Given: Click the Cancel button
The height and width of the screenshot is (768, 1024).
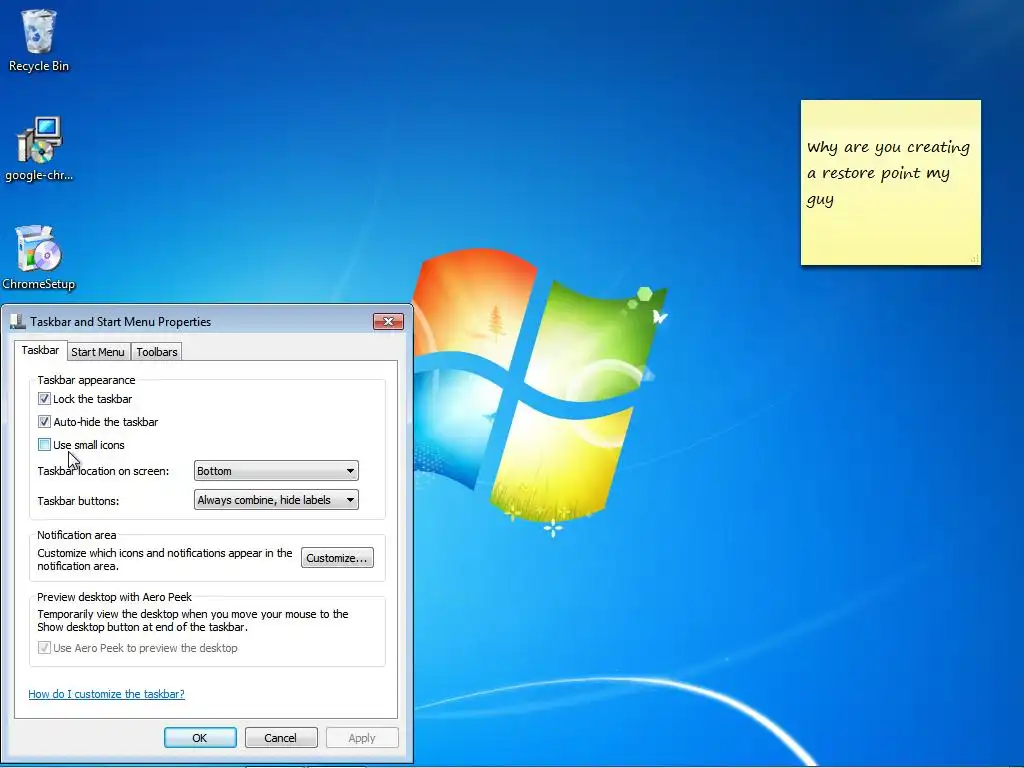Looking at the screenshot, I should click(281, 738).
